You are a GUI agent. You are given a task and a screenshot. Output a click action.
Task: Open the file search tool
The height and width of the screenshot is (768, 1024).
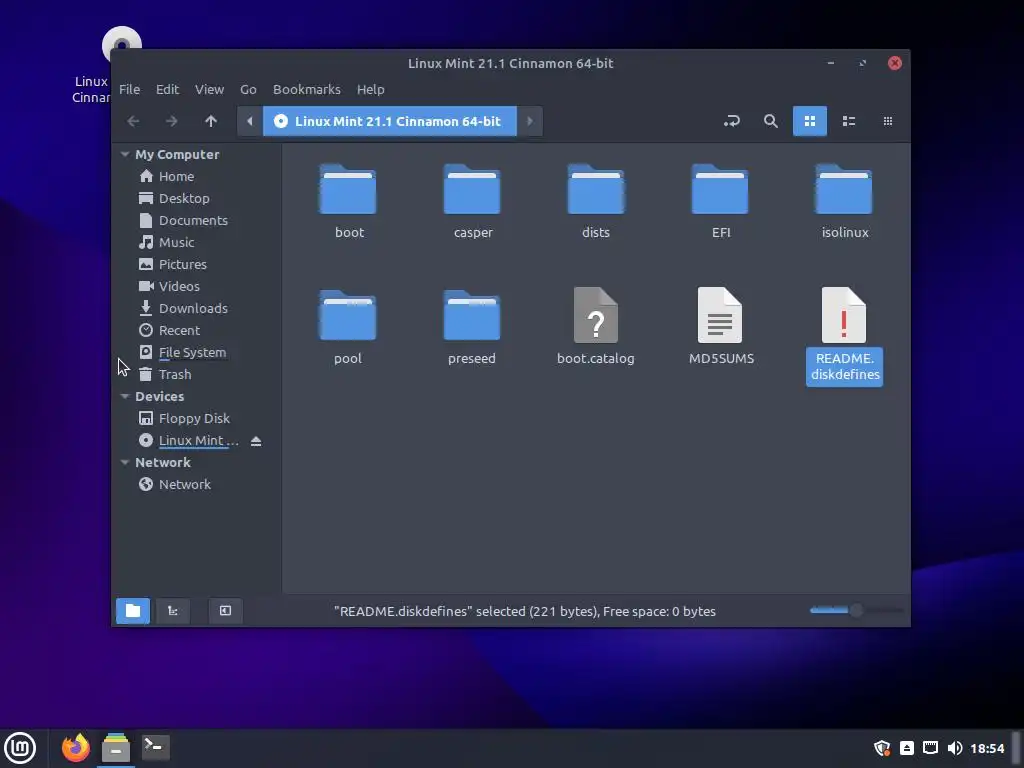pos(771,121)
